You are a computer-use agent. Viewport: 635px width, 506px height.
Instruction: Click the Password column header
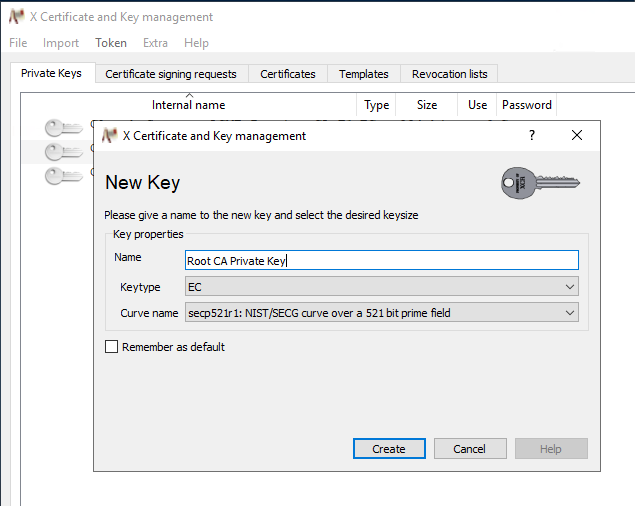coord(526,105)
